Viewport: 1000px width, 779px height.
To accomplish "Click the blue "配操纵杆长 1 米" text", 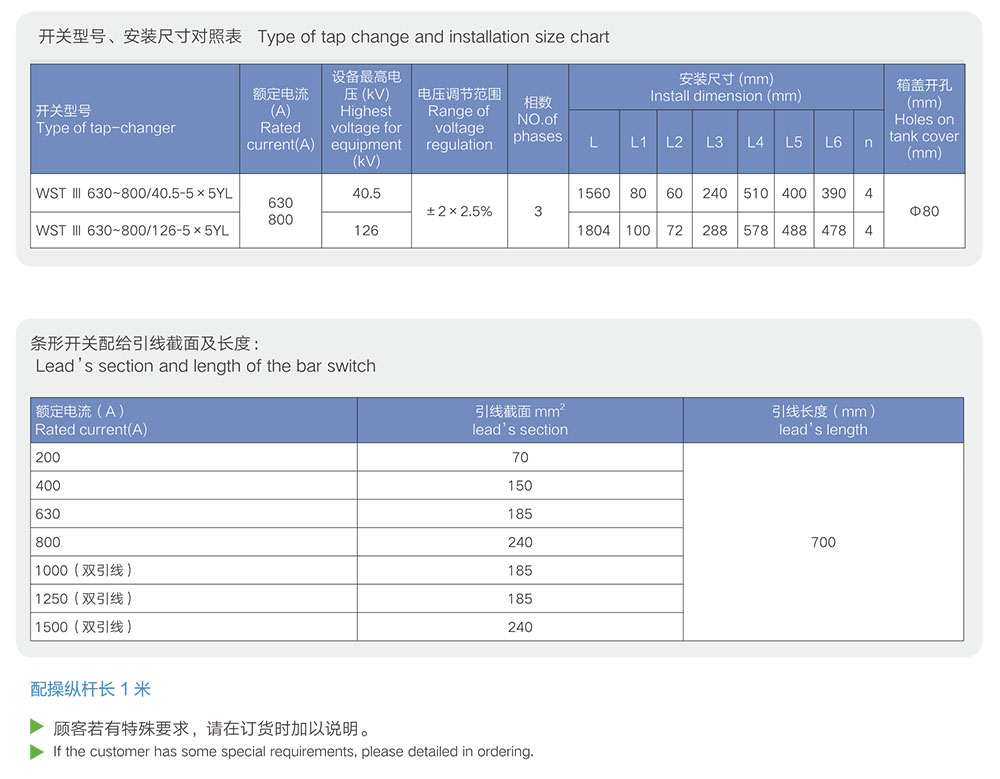I will [91, 689].
